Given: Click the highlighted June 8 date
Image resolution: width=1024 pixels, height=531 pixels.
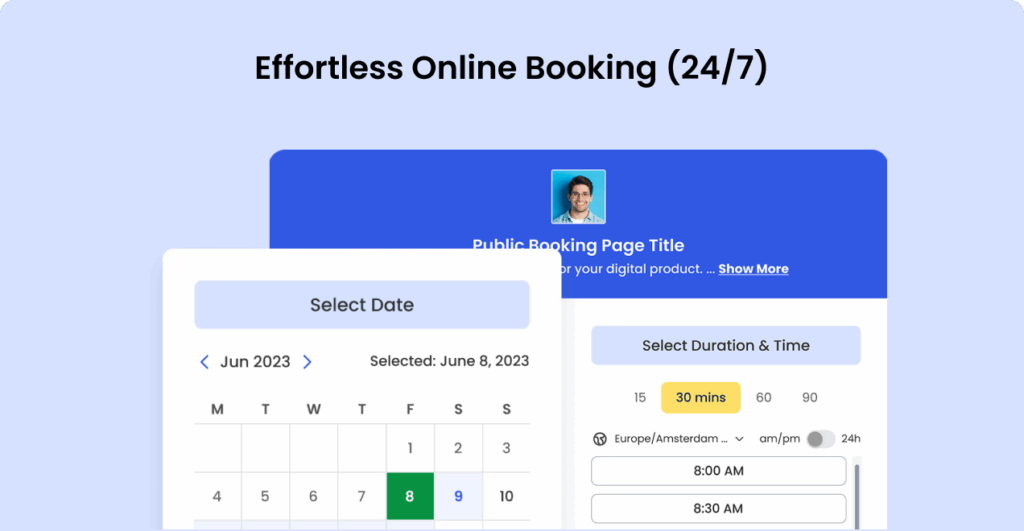Looking at the screenshot, I should pos(410,496).
